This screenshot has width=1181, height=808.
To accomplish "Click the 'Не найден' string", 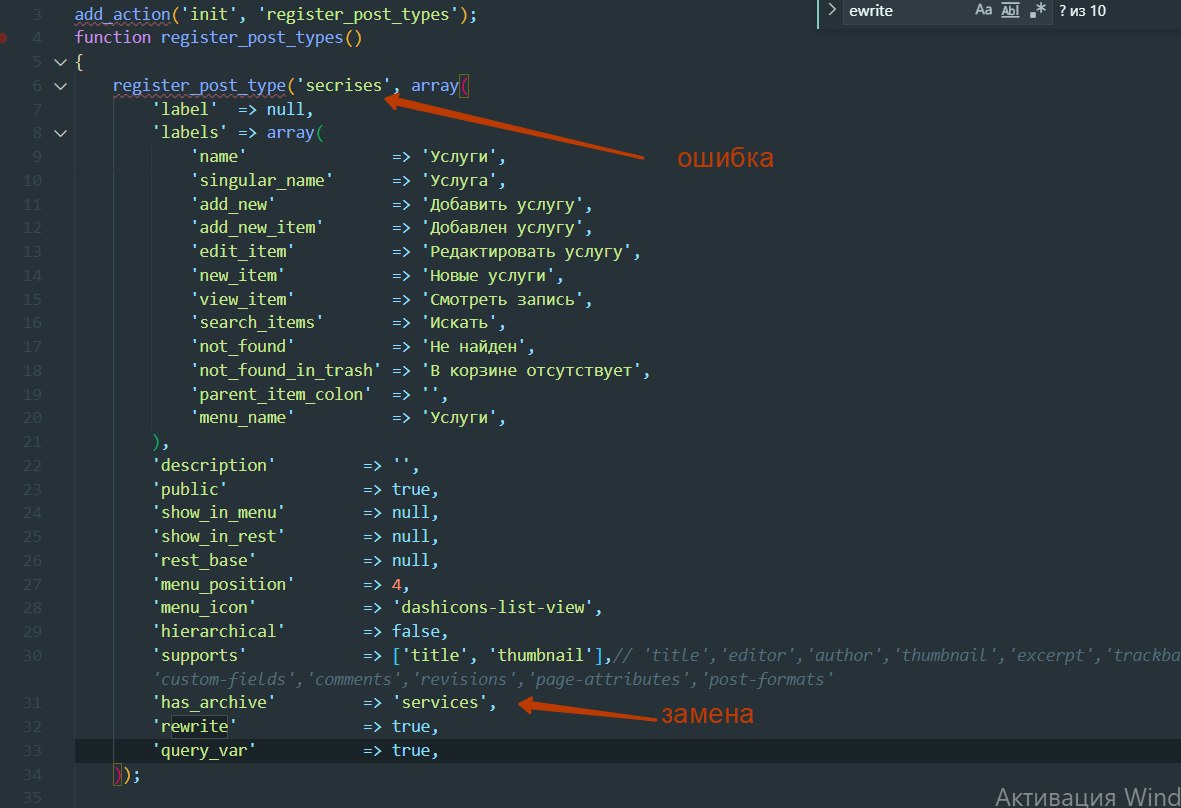I will tap(473, 347).
